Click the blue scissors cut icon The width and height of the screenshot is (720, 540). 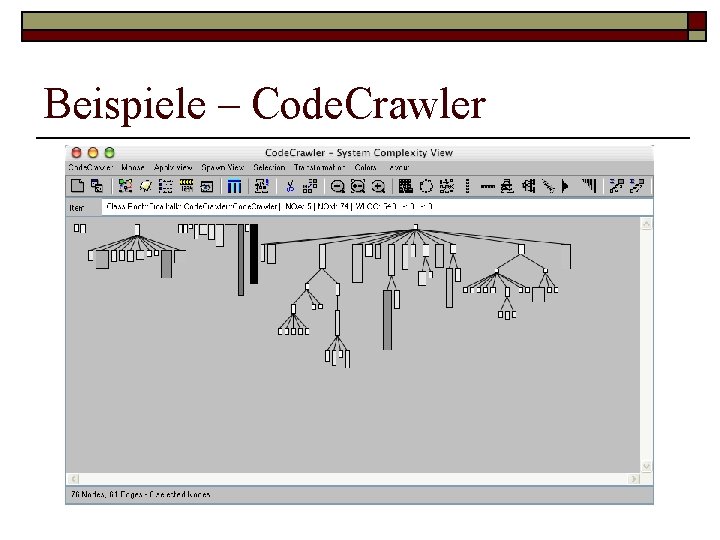point(290,186)
